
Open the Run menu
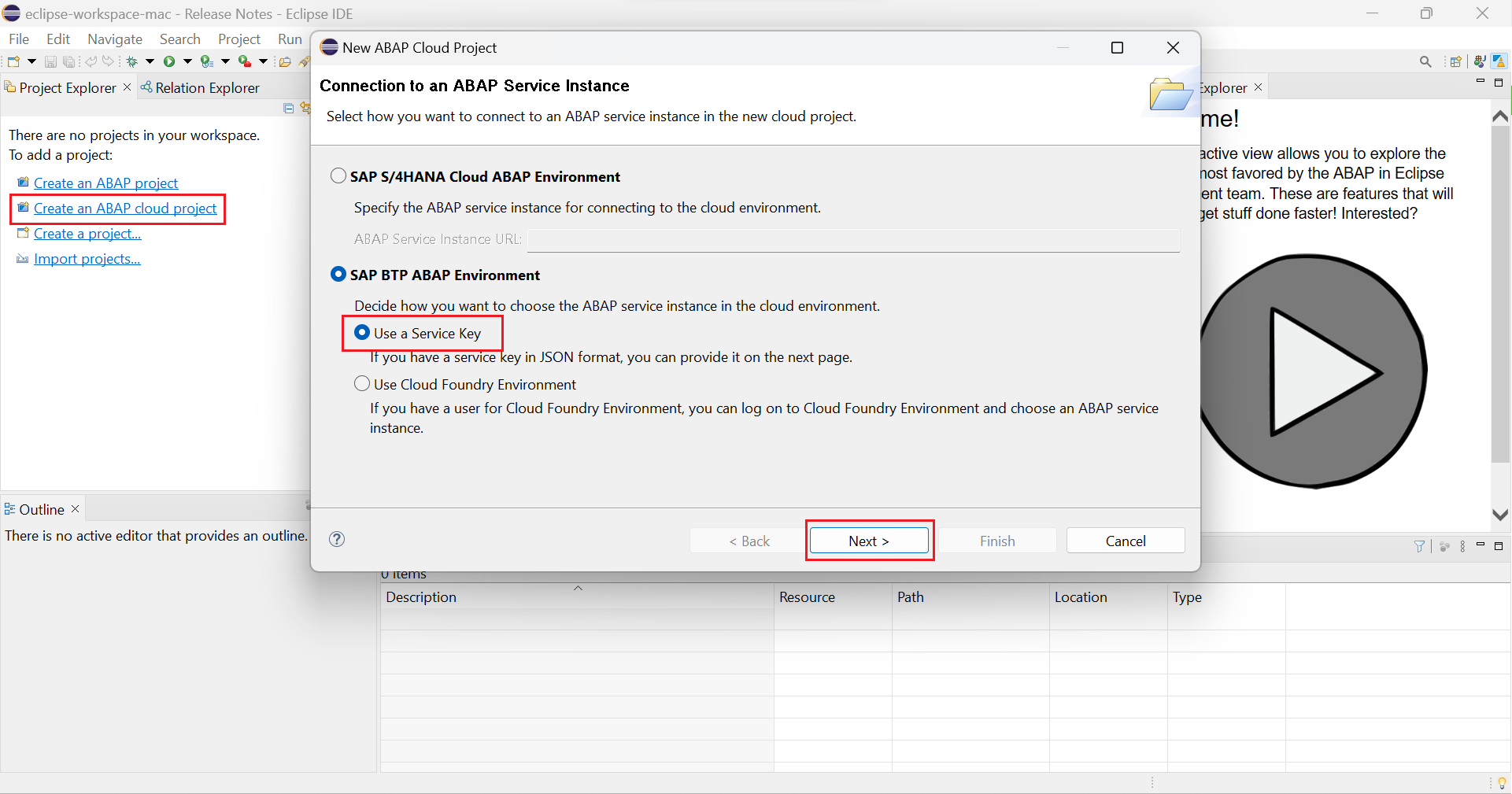[290, 39]
